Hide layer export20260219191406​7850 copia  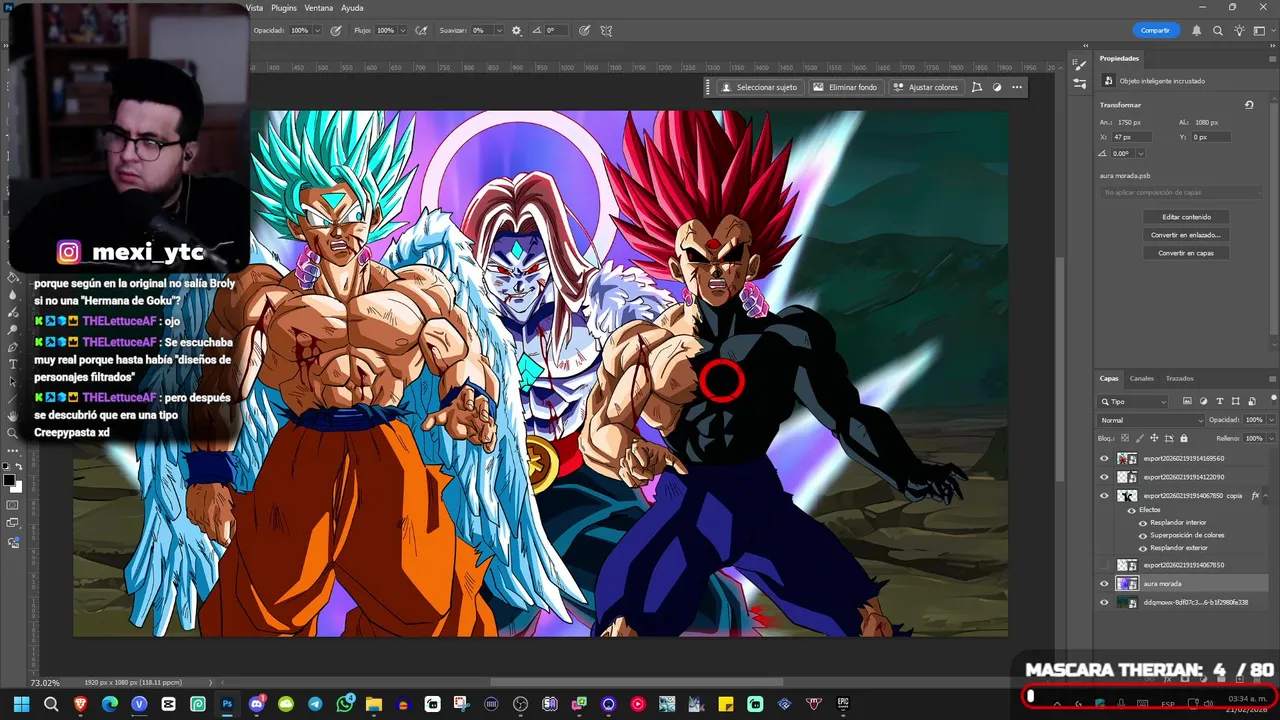pos(1104,496)
